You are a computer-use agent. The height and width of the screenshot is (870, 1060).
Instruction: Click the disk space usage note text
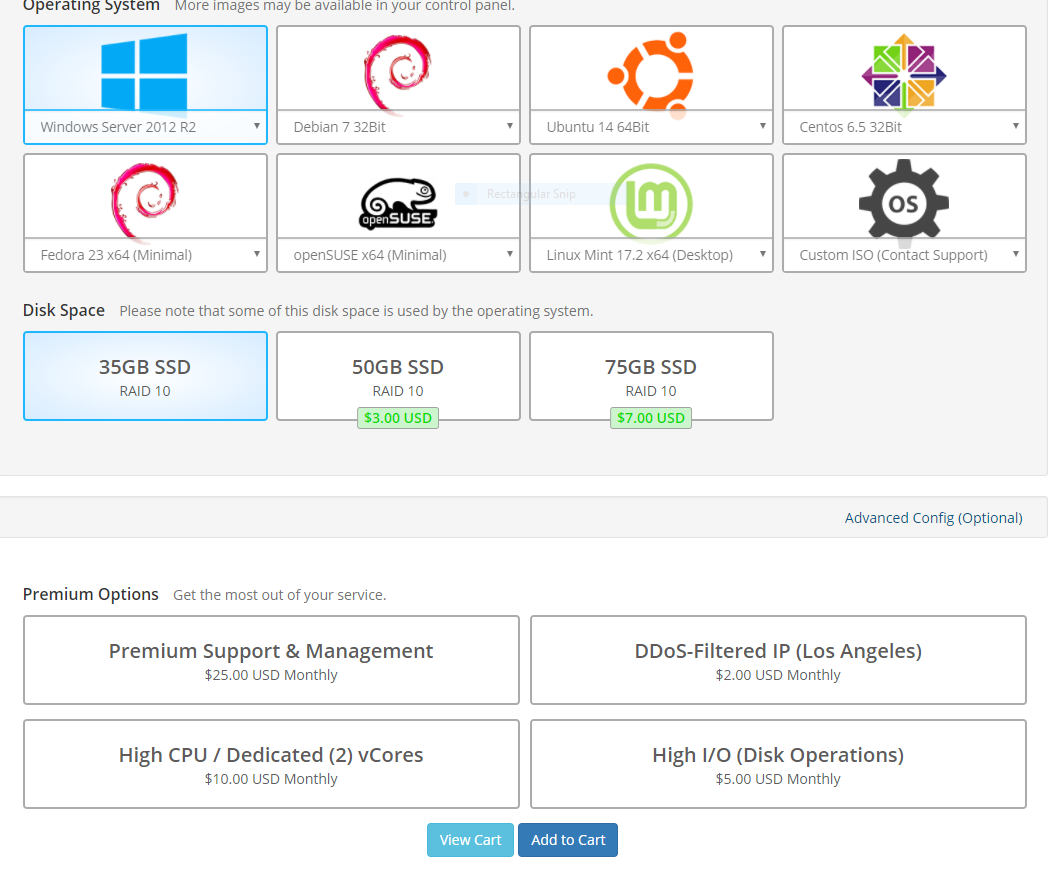(356, 311)
